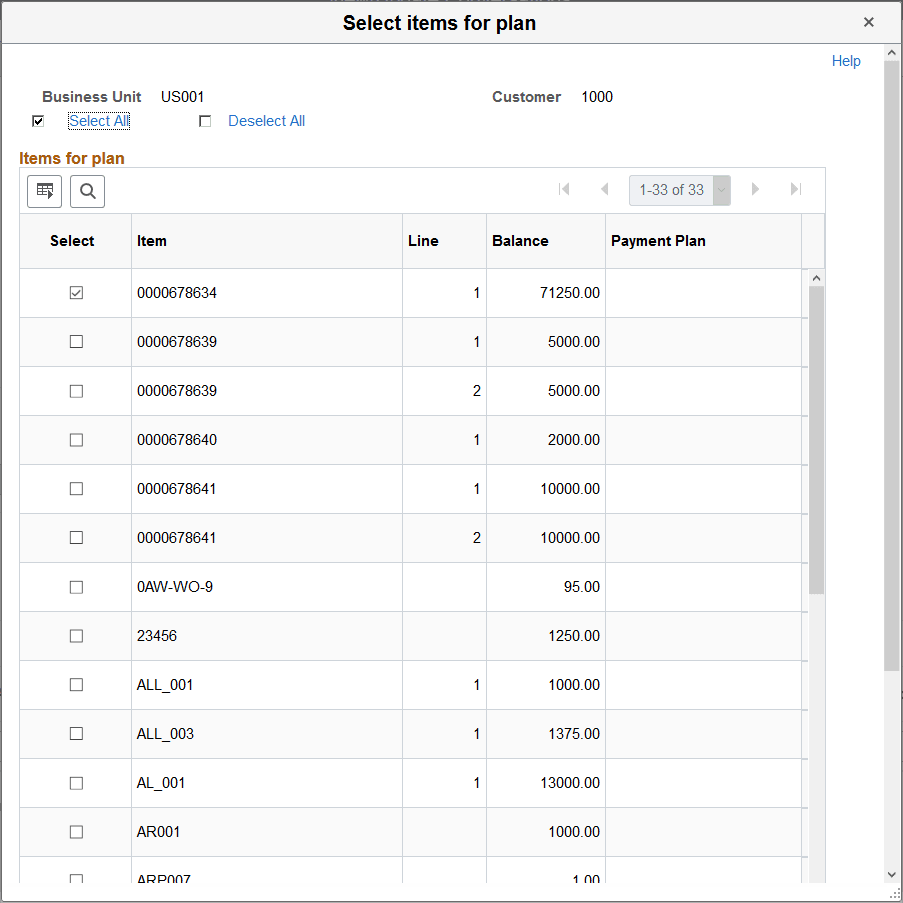This screenshot has width=903, height=903.
Task: Open the 1-33 of 33 row dropdown
Action: (x=722, y=189)
